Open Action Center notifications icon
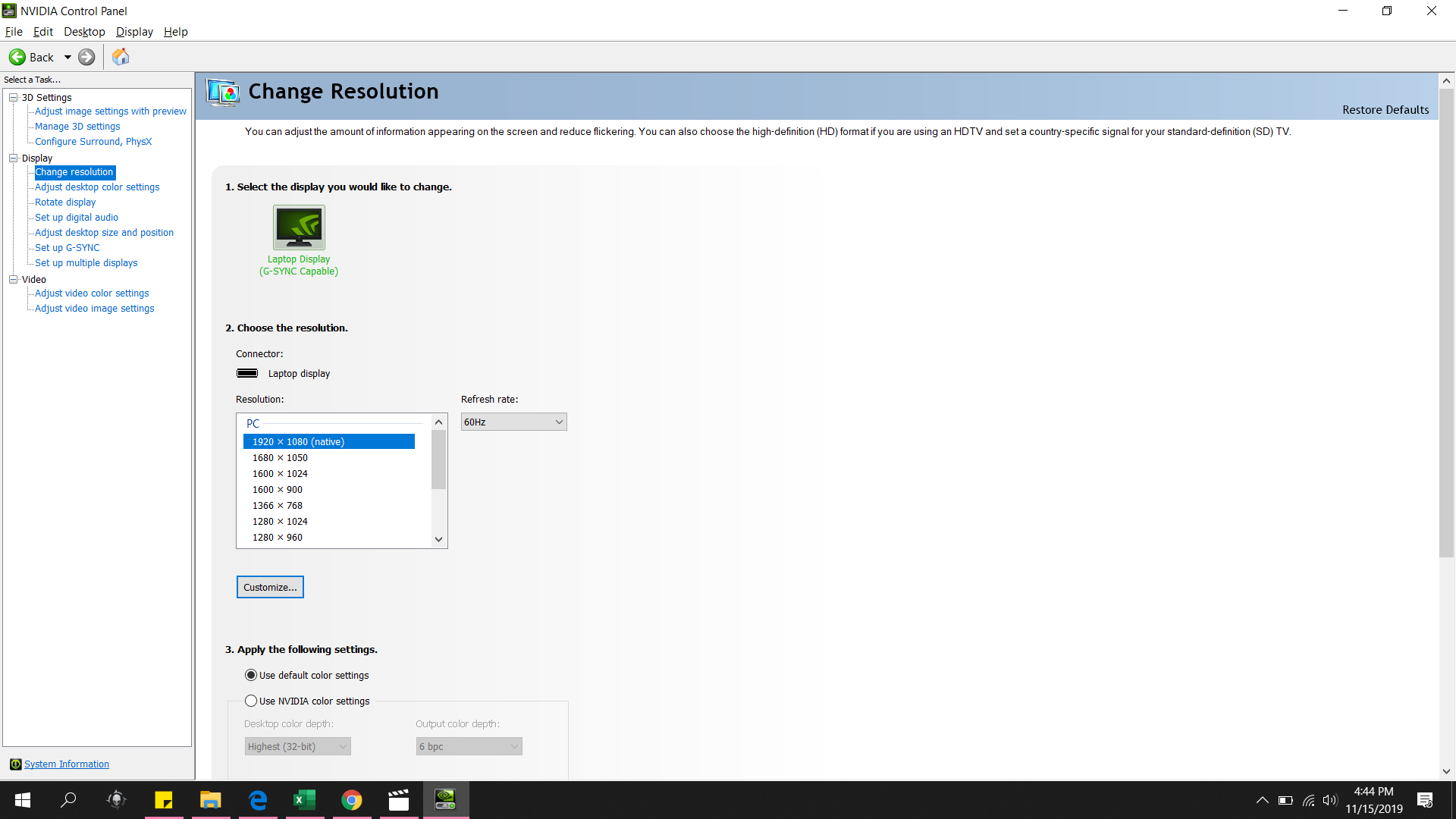The image size is (1456, 819). (x=1425, y=800)
